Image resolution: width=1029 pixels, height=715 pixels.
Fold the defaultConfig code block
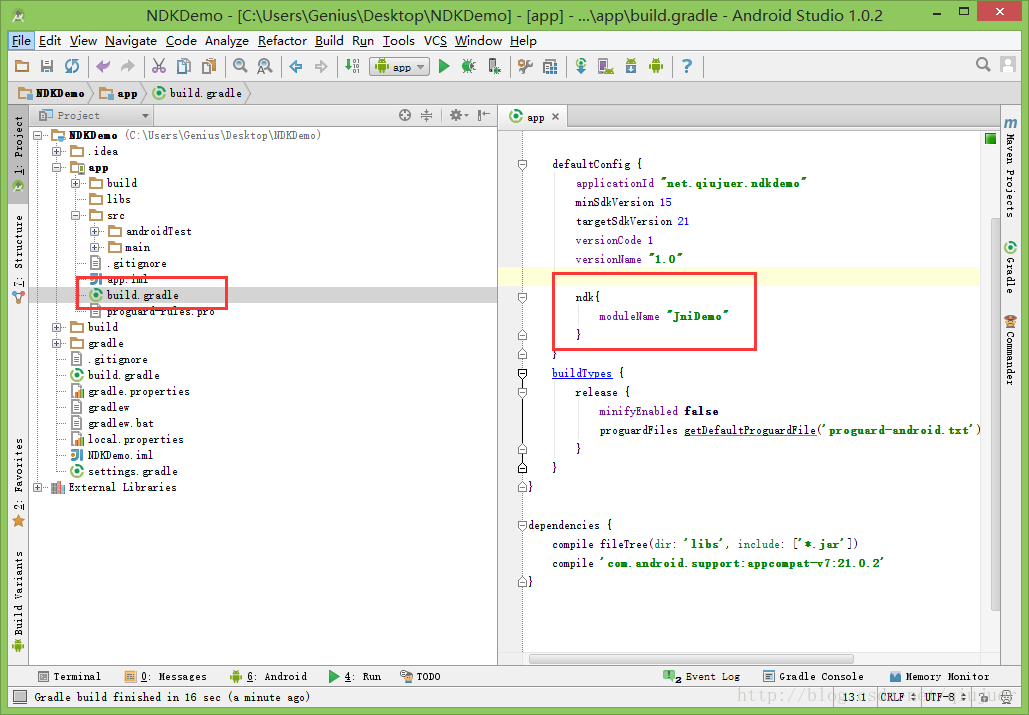[x=522, y=164]
